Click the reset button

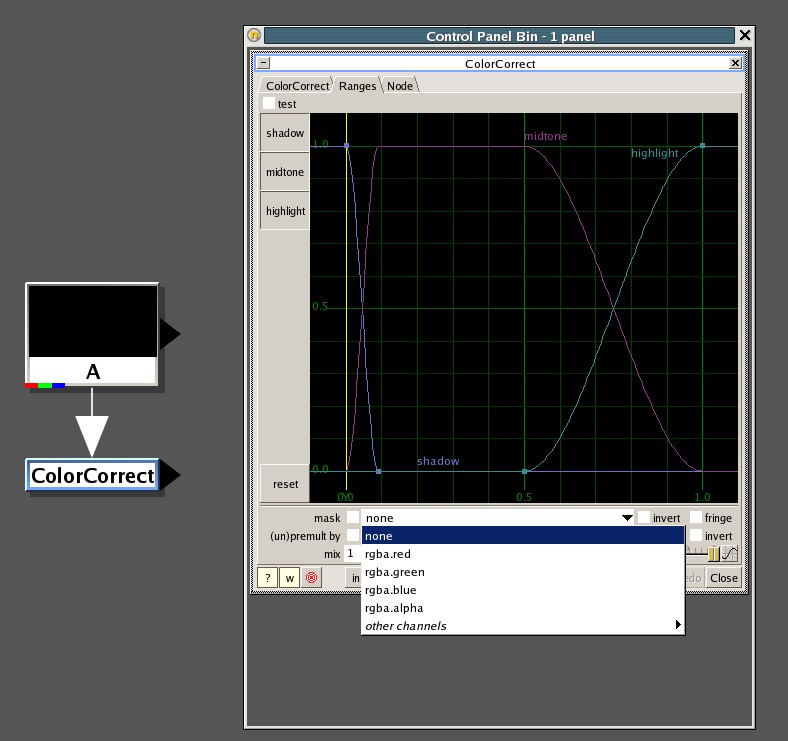285,484
